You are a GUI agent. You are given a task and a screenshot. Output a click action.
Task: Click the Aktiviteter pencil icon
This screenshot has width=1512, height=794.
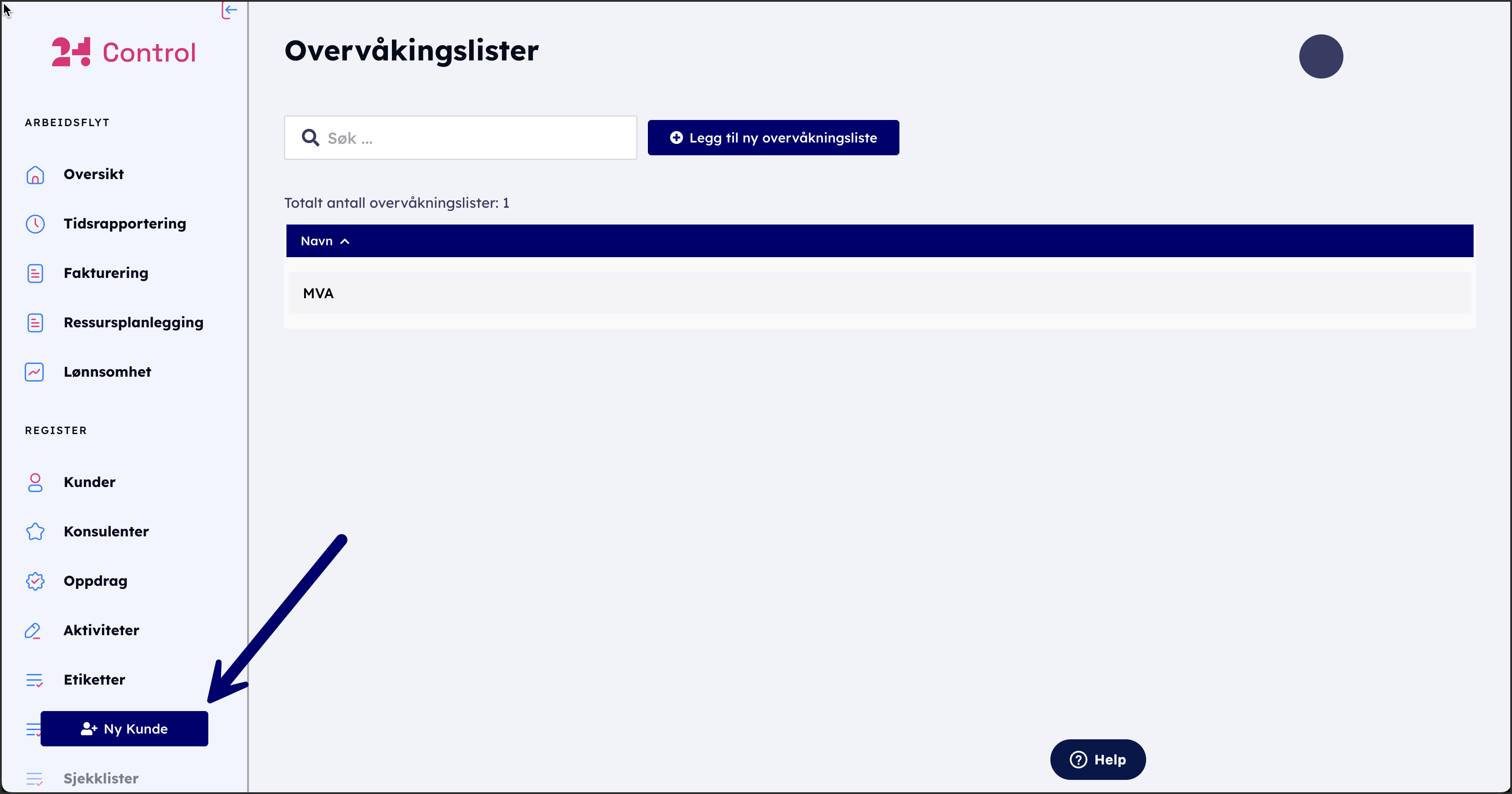[x=33, y=631]
